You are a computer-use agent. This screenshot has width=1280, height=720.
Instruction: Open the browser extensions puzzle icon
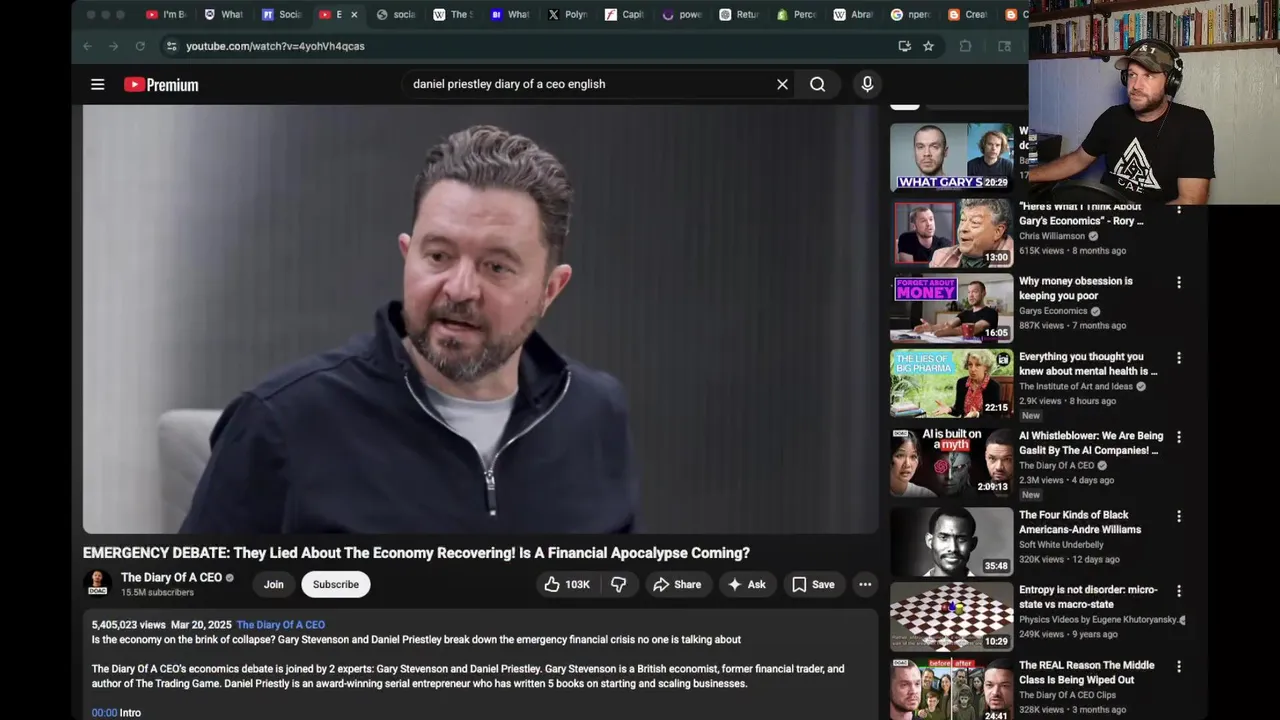pyautogui.click(x=965, y=46)
